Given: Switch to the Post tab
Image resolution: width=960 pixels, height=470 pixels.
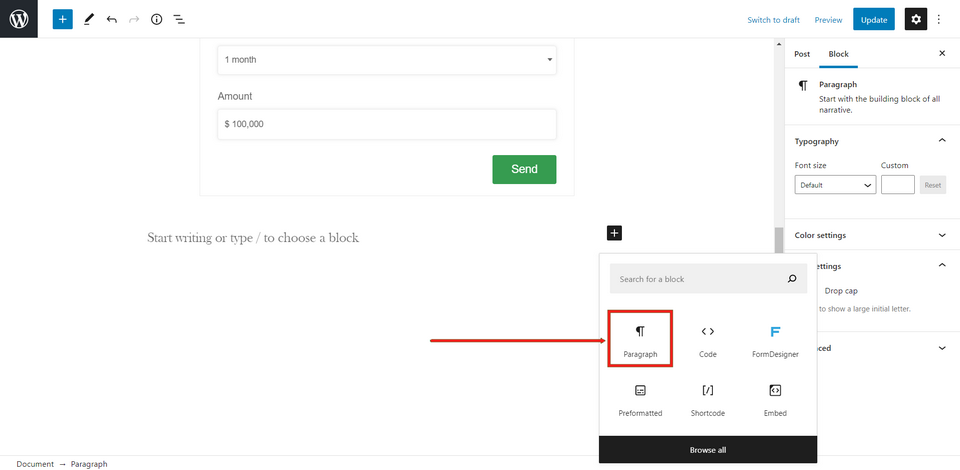Looking at the screenshot, I should [x=802, y=54].
